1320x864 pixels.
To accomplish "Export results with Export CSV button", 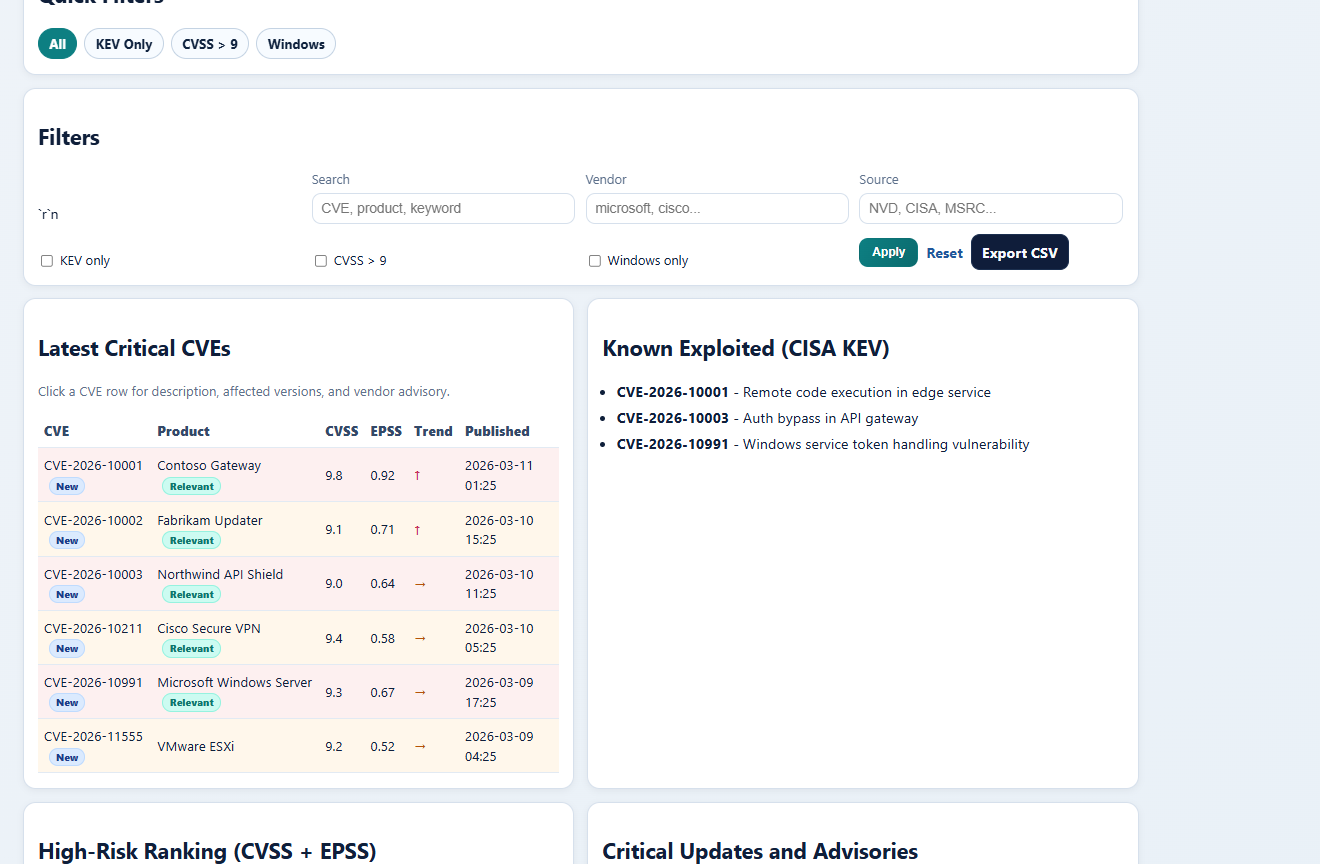I will click(x=1019, y=253).
